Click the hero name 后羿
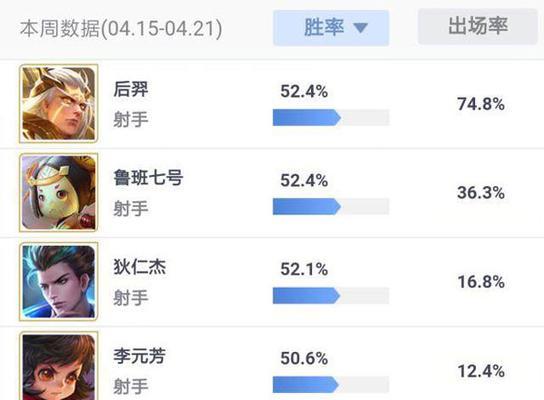Screen dimensions: 544x400 131,89
